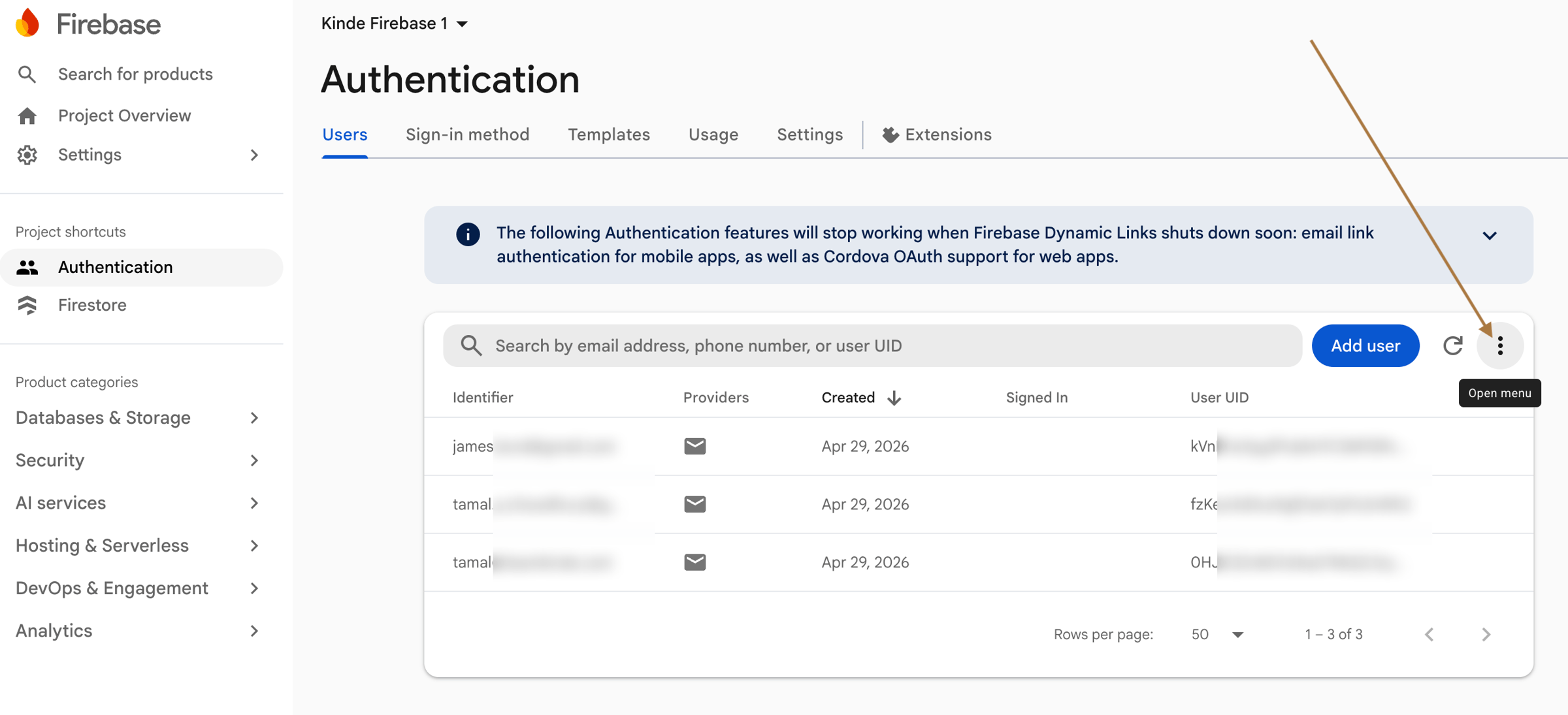The width and height of the screenshot is (1568, 715).
Task: Open the Rows per page dropdown
Action: pyautogui.click(x=1217, y=635)
